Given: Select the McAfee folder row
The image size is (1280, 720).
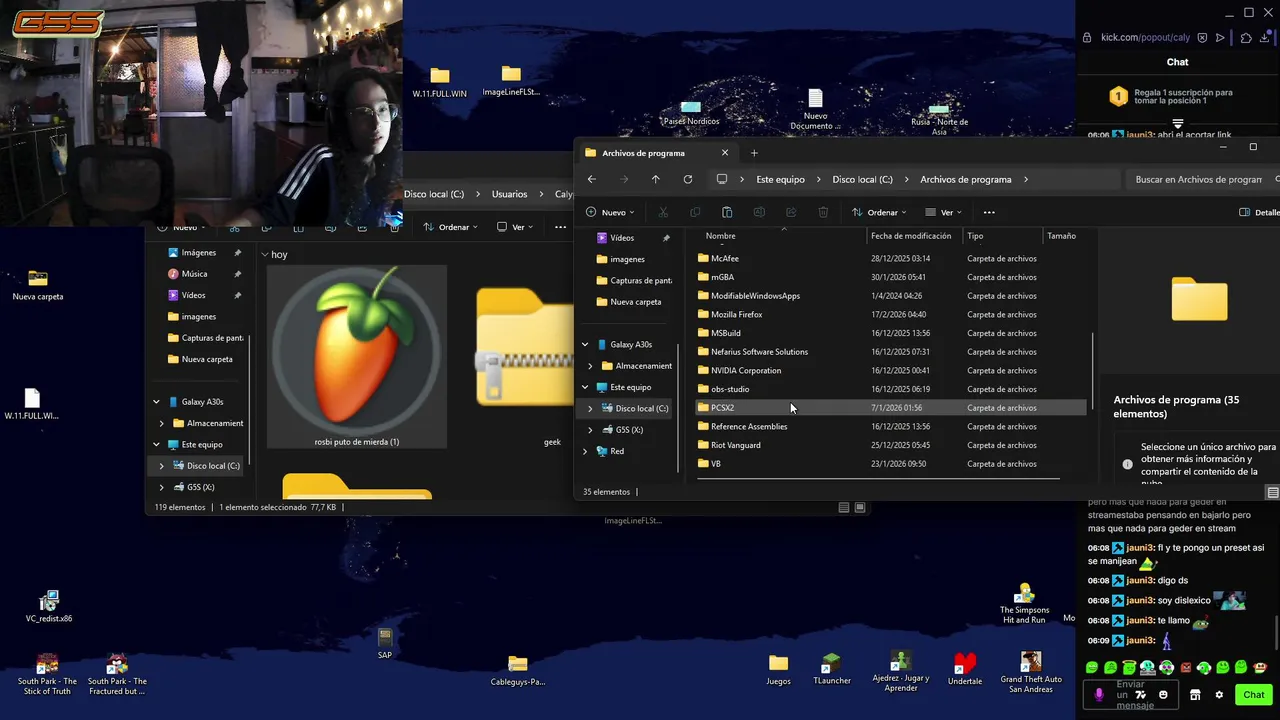Looking at the screenshot, I should coord(890,259).
